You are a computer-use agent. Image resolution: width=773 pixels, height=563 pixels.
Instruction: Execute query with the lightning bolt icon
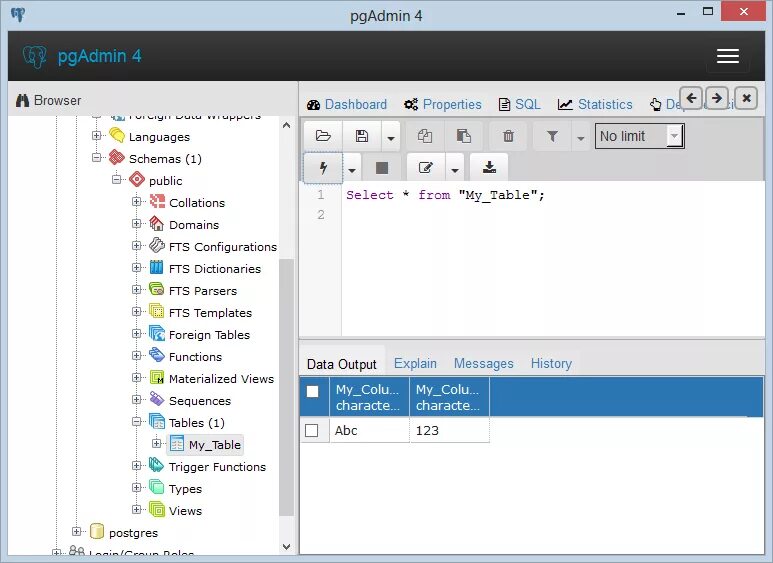(323, 168)
